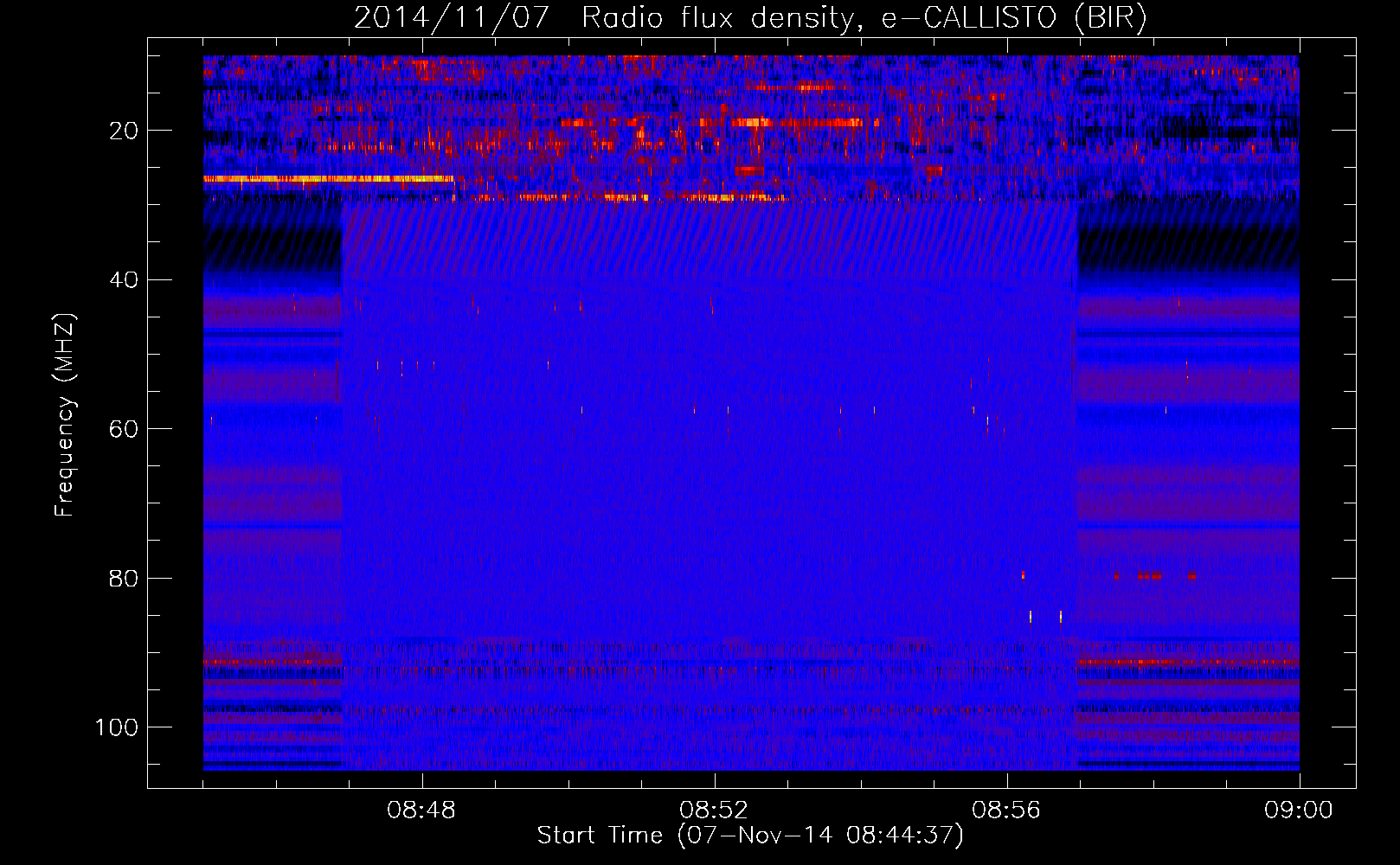Click the '60' frequency tick label
The image size is (1400, 865).
[x=125, y=429]
